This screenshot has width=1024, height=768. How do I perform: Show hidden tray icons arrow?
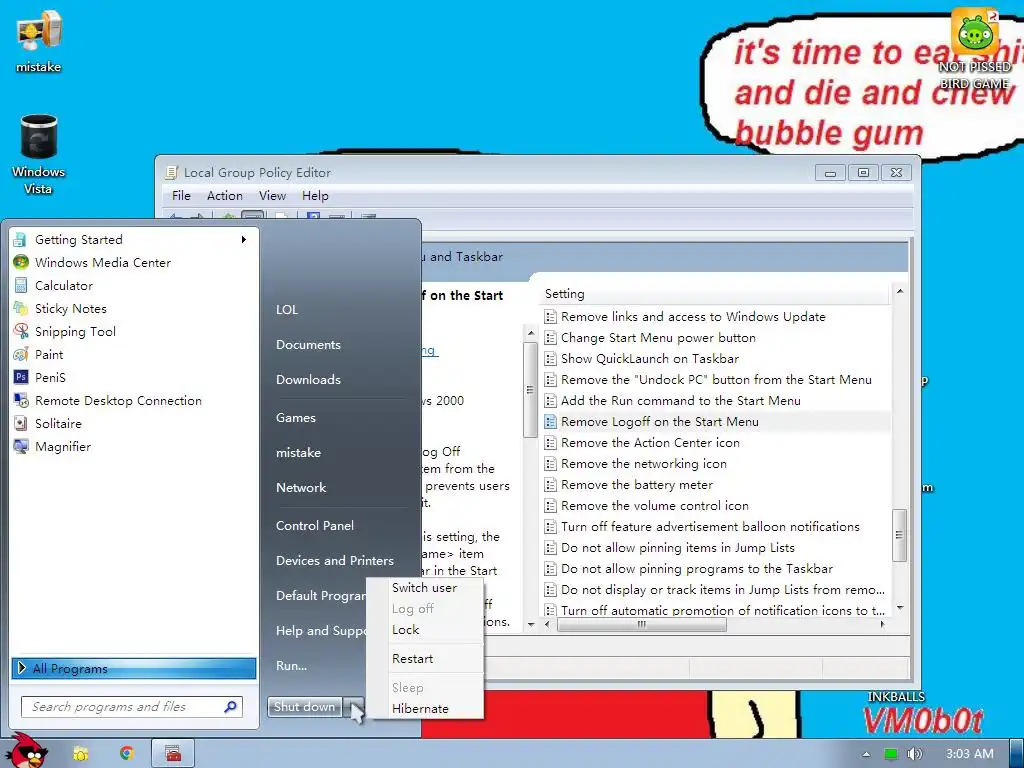click(x=866, y=754)
